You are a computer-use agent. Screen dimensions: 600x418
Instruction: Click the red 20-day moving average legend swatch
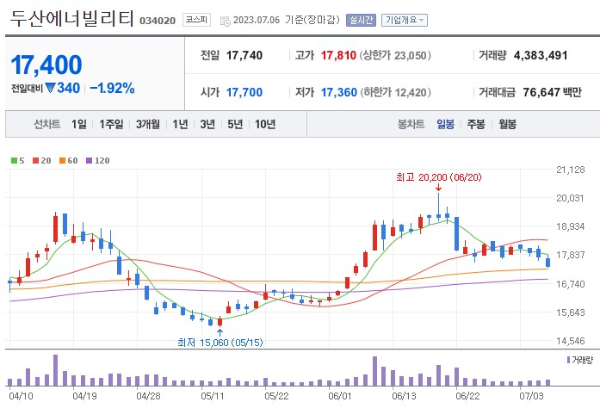click(x=36, y=161)
